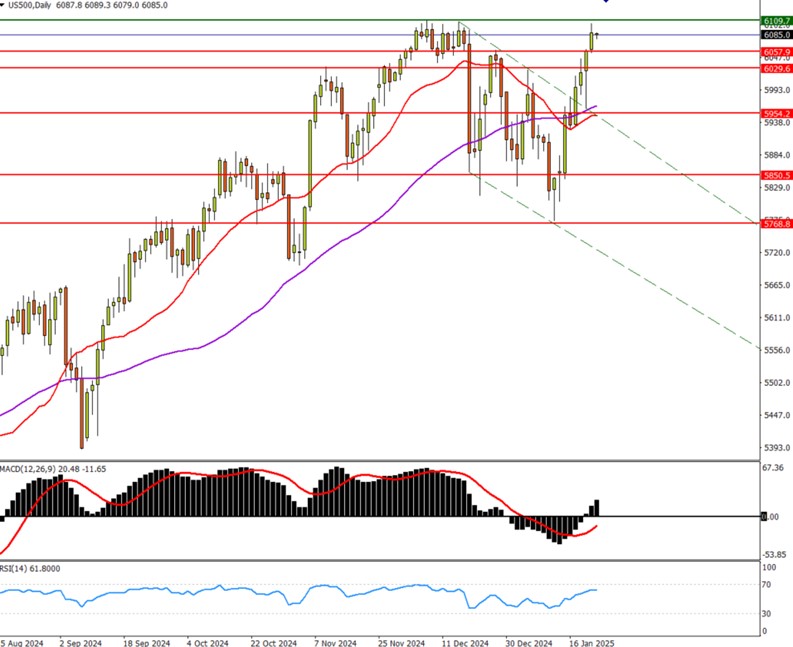Select the green 6109.7 price label
The height and width of the screenshot is (647, 793).
776,20
